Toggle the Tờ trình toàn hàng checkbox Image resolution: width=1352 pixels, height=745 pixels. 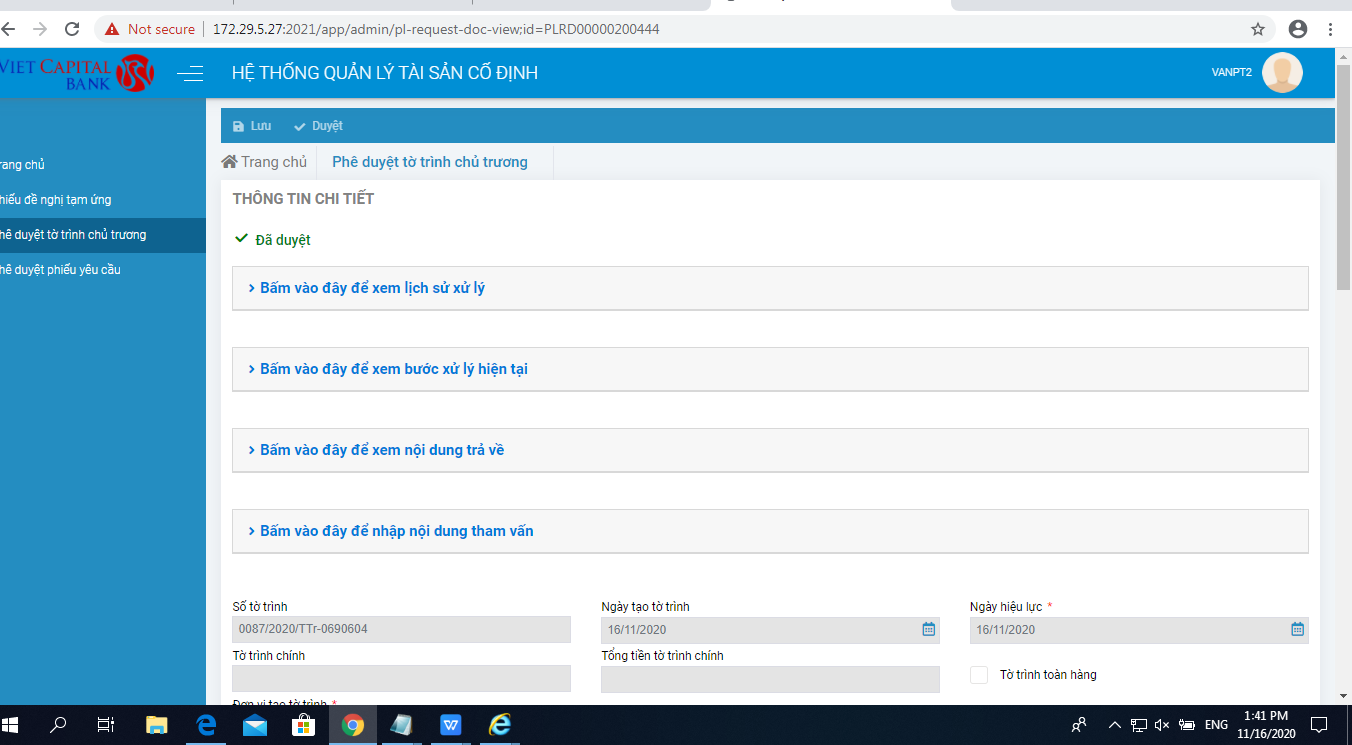[979, 675]
